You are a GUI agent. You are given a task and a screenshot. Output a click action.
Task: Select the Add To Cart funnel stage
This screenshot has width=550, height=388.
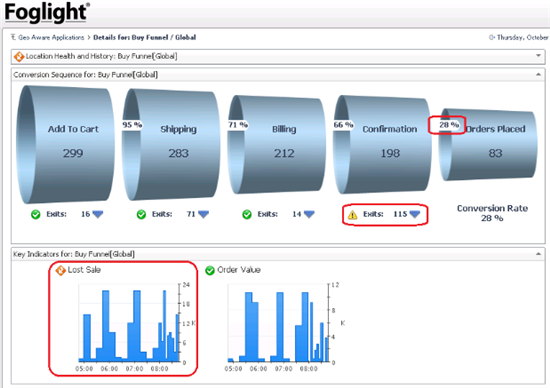pos(66,144)
